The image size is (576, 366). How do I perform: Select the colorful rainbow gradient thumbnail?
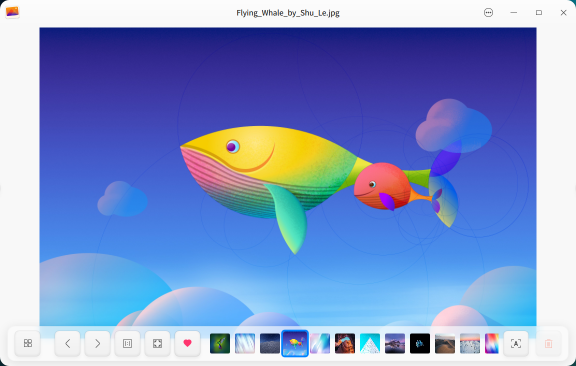click(492, 343)
